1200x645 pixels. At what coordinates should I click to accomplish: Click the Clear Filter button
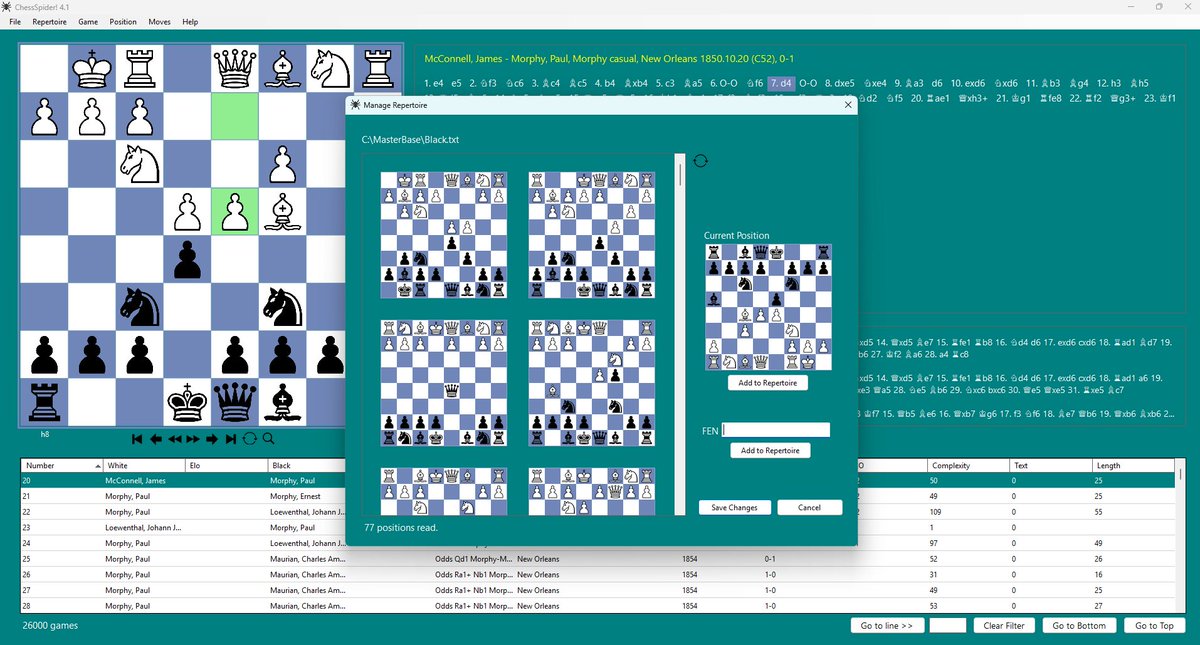(1003, 626)
